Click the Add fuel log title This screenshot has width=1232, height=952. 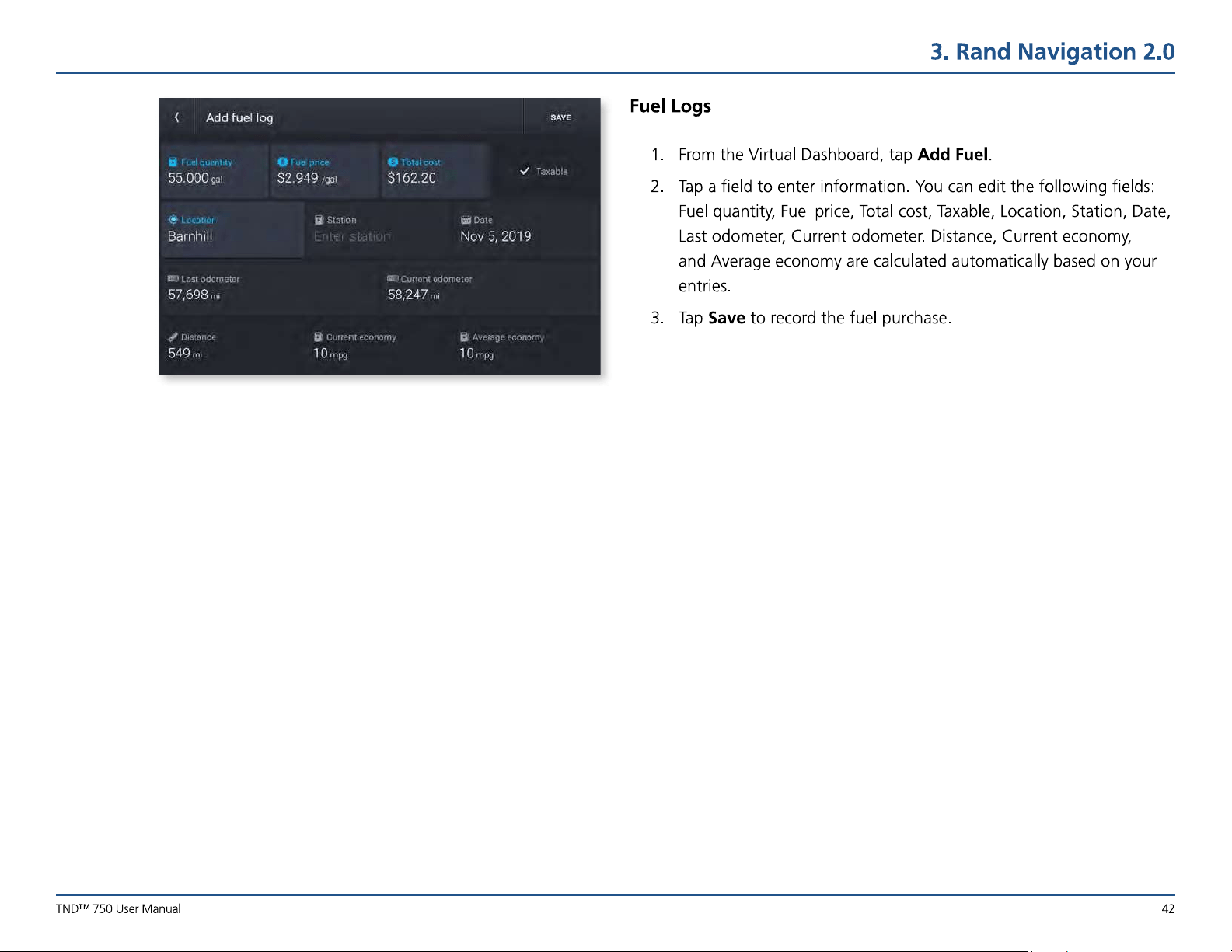[239, 117]
